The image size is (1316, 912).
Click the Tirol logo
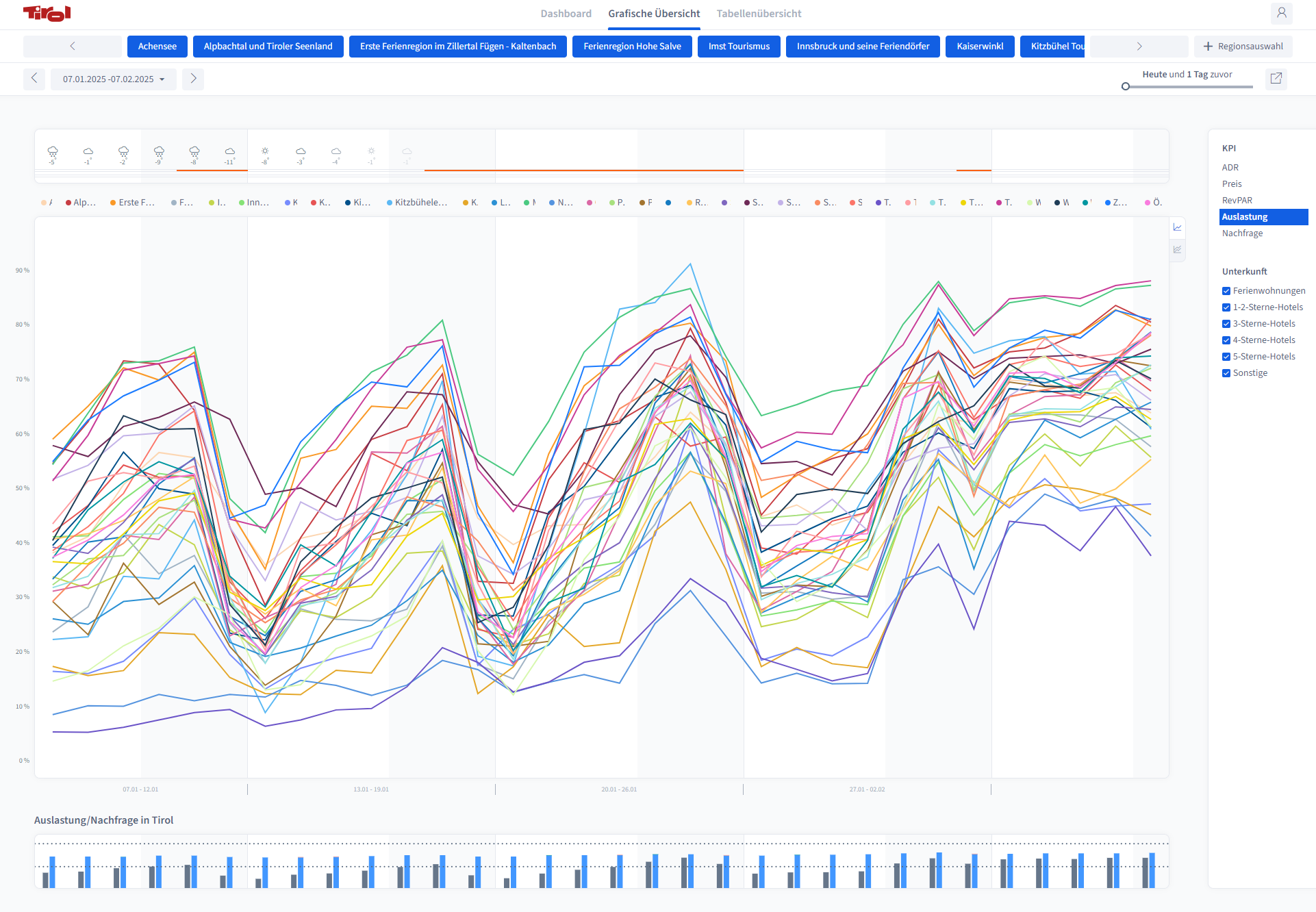click(47, 13)
